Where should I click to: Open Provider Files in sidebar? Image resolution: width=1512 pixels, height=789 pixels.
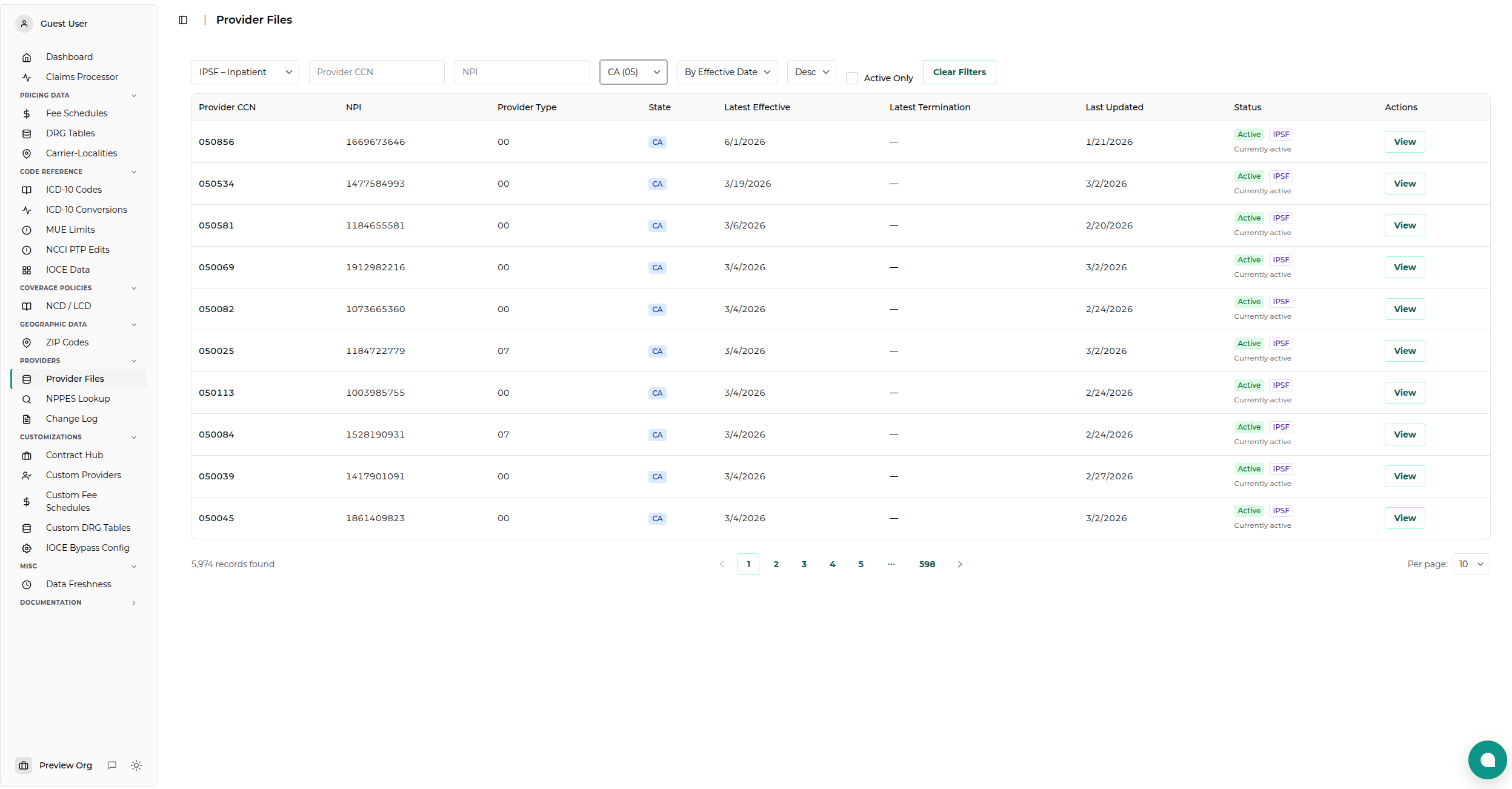point(79,379)
